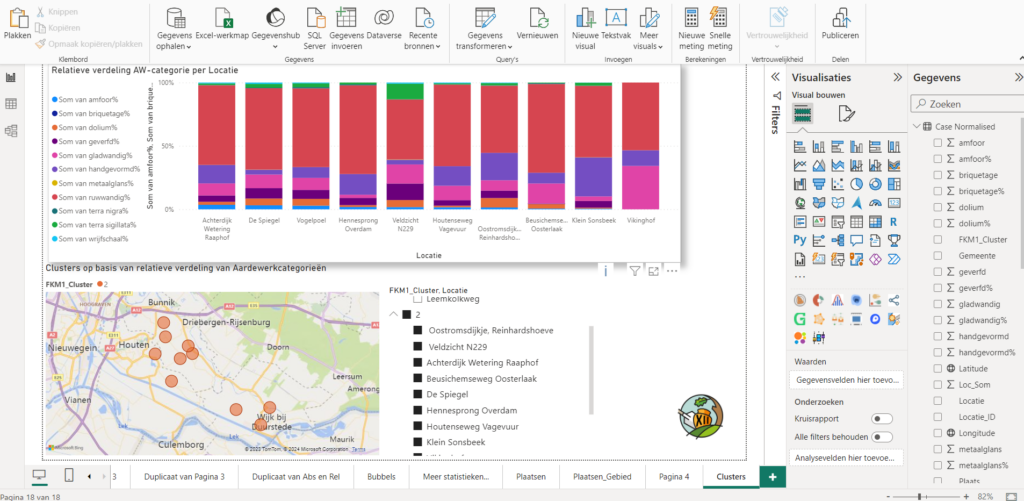Toggle the Kruisrapport switch
The image size is (1024, 501).
point(882,419)
